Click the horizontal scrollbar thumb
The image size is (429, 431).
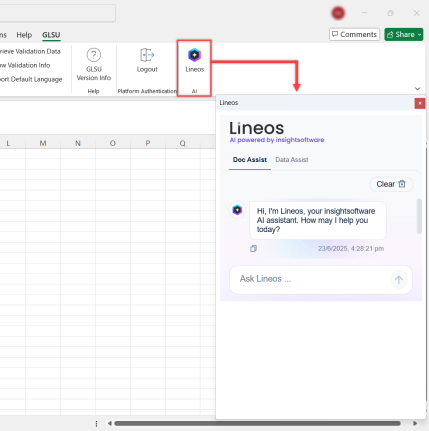click(257, 423)
